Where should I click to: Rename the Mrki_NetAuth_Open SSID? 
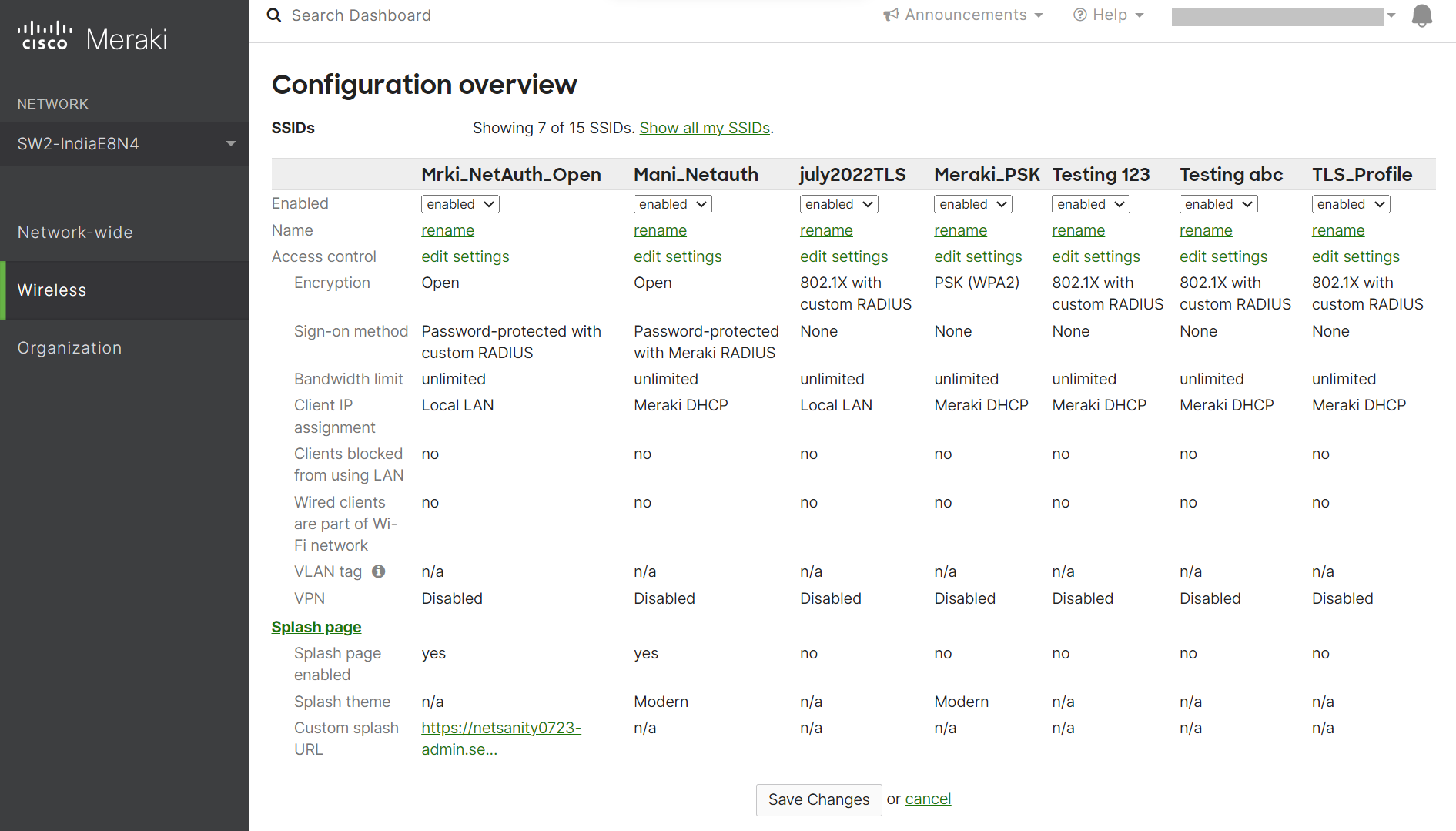[447, 230]
